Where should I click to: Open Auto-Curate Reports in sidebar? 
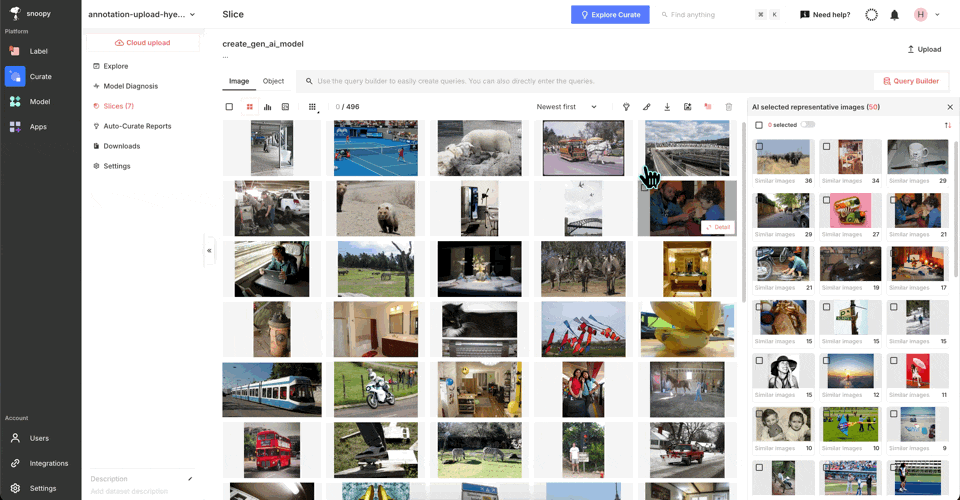[137, 126]
